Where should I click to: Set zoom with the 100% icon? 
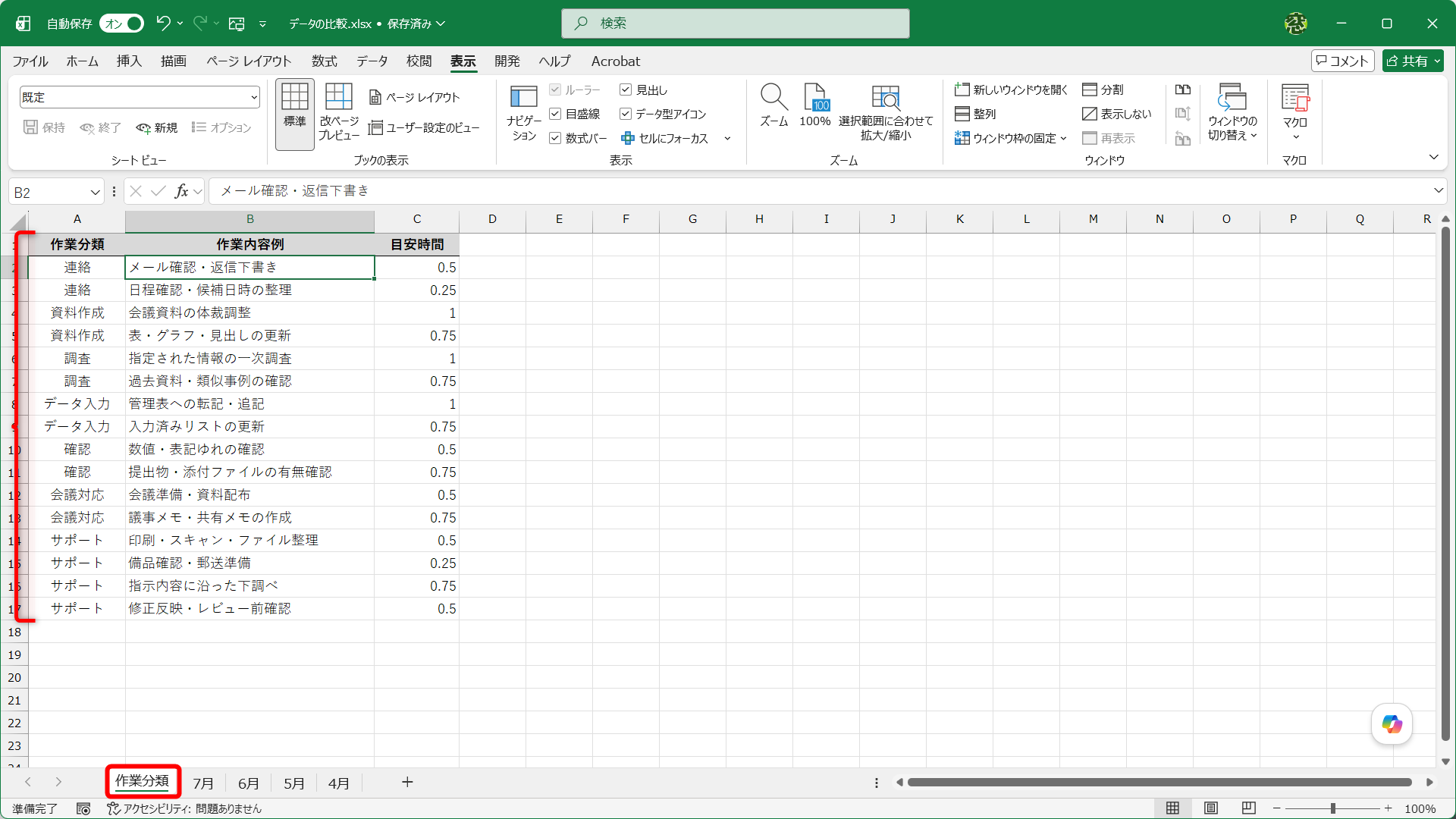click(815, 105)
